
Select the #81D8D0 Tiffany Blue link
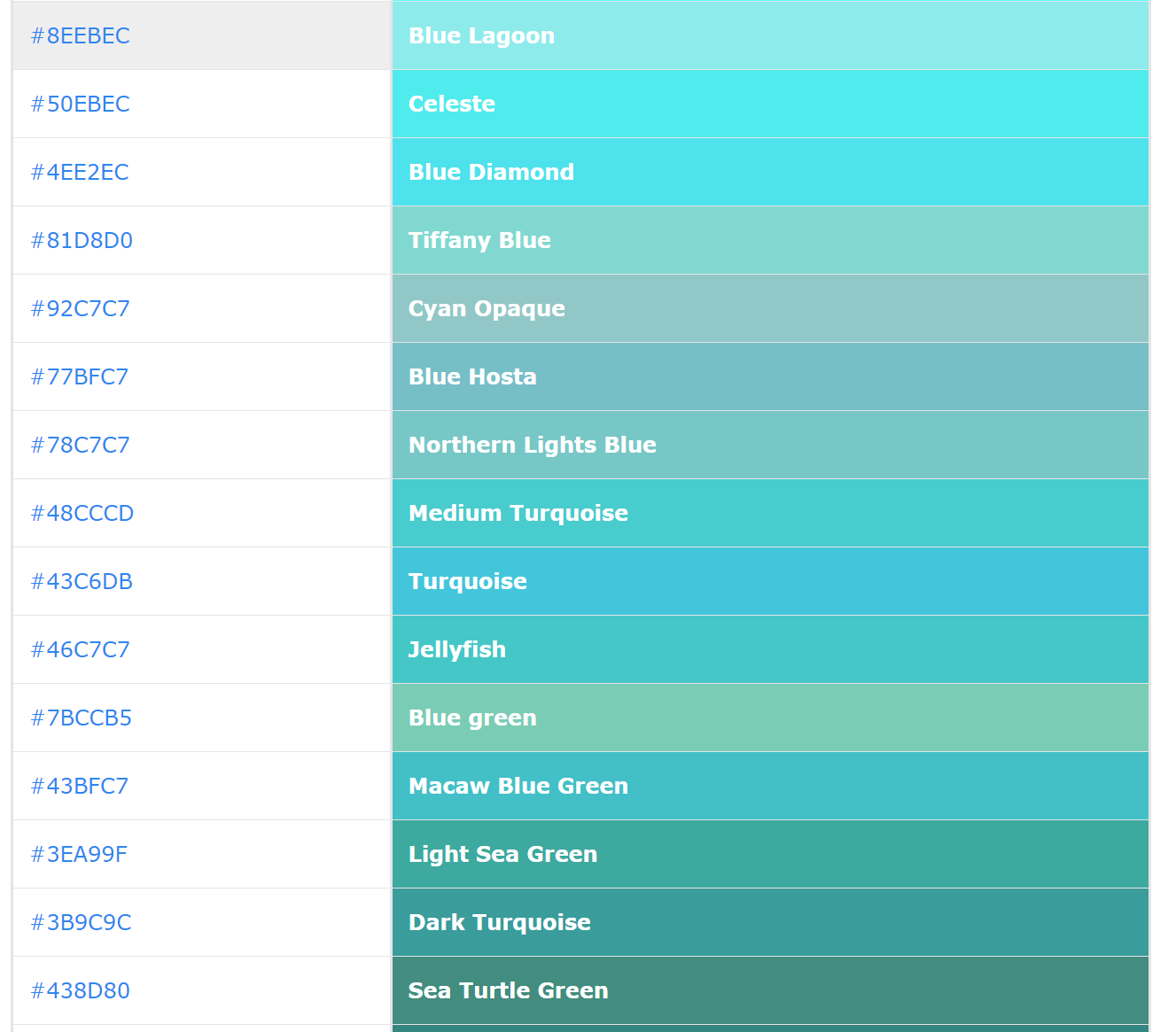tap(82, 240)
